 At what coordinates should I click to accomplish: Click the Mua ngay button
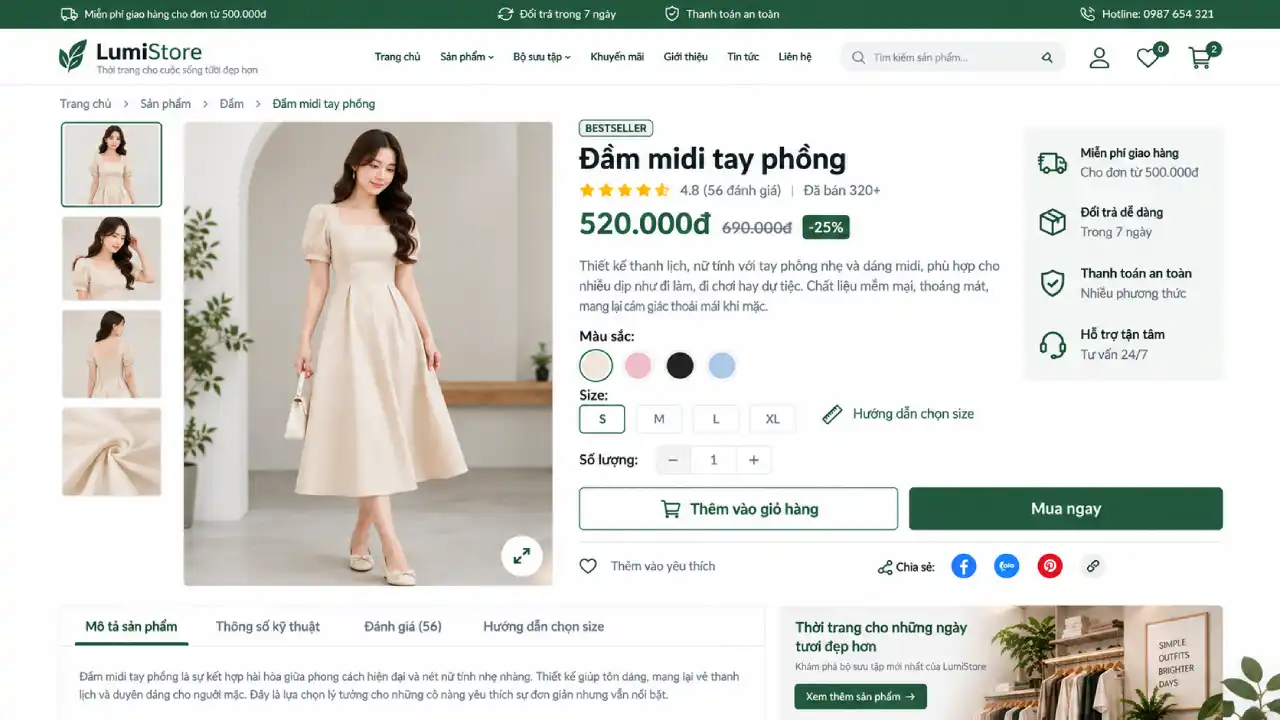pyautogui.click(x=1066, y=509)
